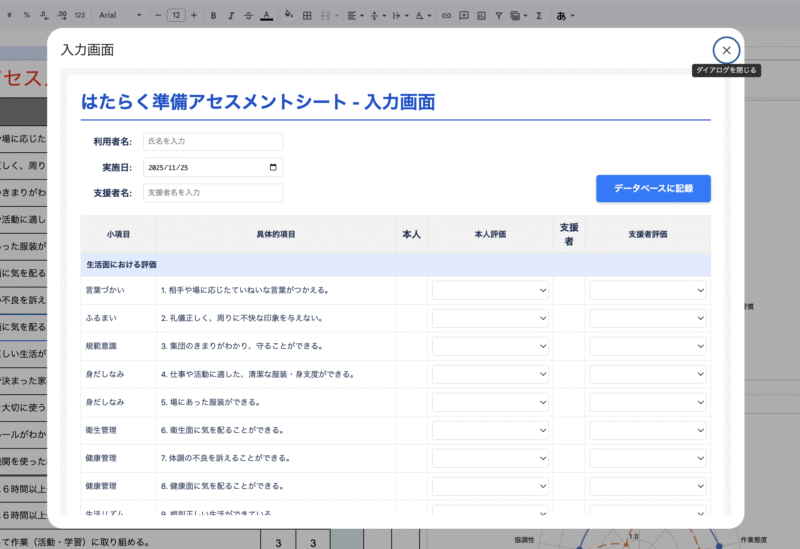Open the calendar picker in the 実施日 field
The width and height of the screenshot is (800, 549).
pos(273,167)
